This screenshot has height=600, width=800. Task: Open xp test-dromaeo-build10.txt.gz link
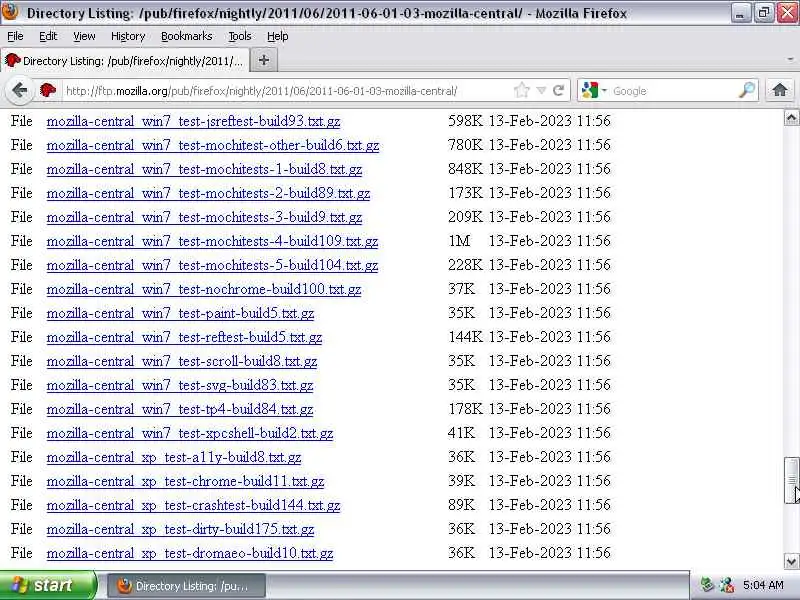190,553
